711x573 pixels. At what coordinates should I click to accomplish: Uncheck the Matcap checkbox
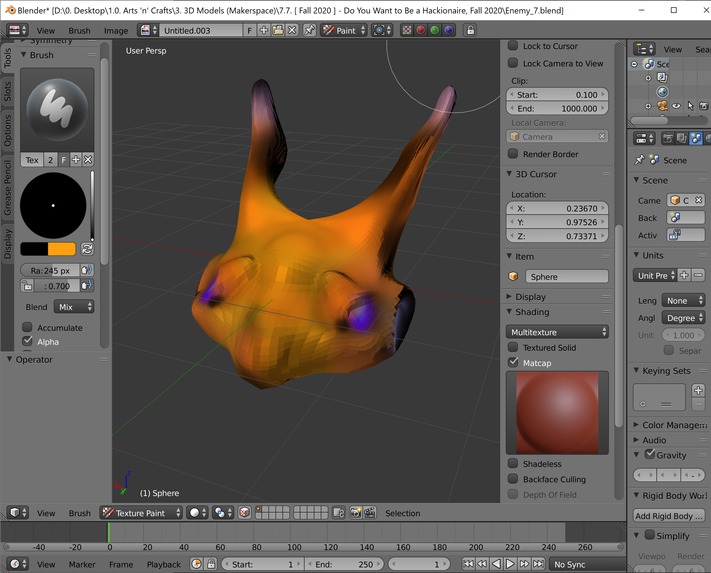(x=513, y=363)
